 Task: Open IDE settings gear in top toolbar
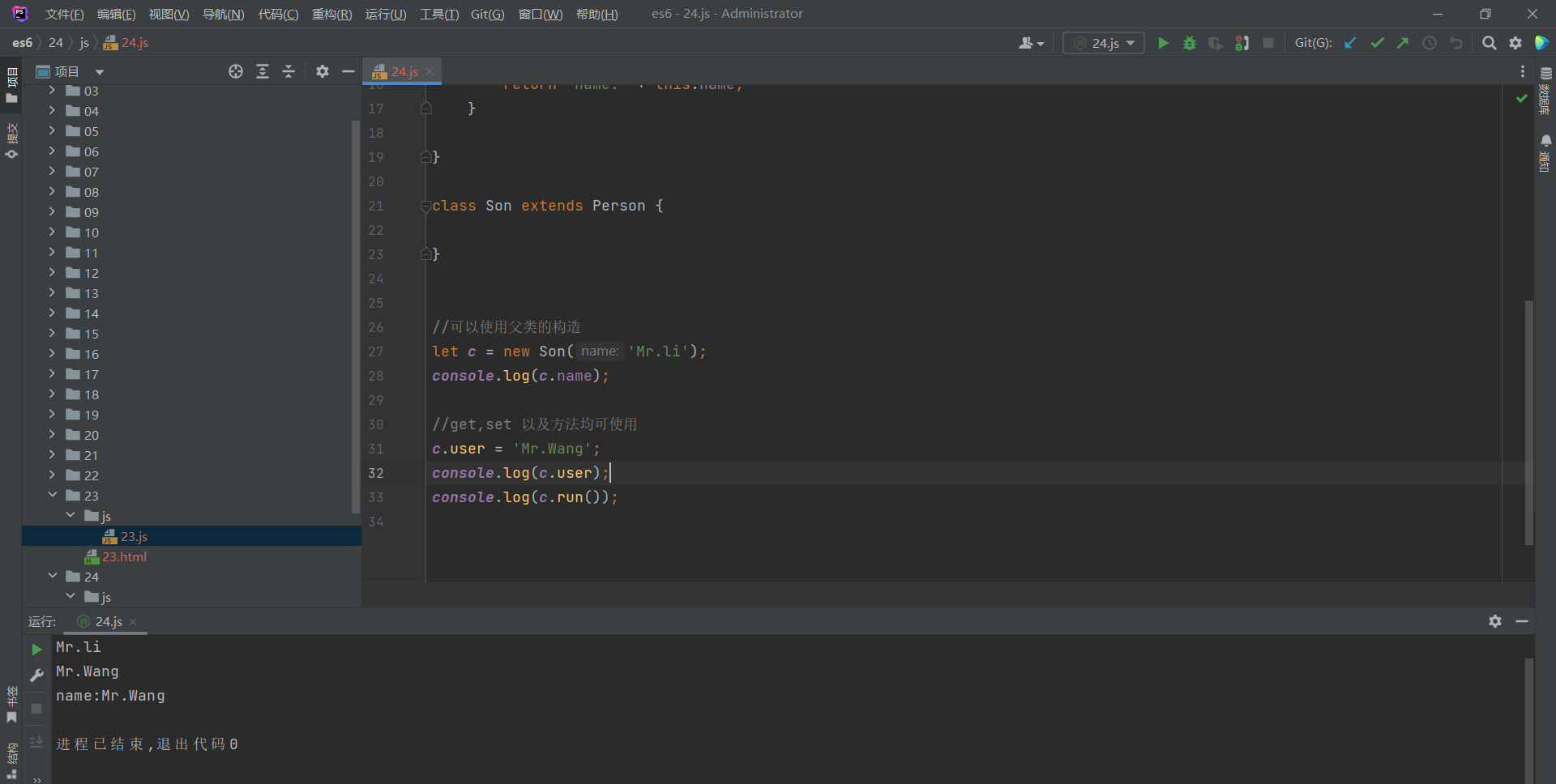tap(1515, 43)
